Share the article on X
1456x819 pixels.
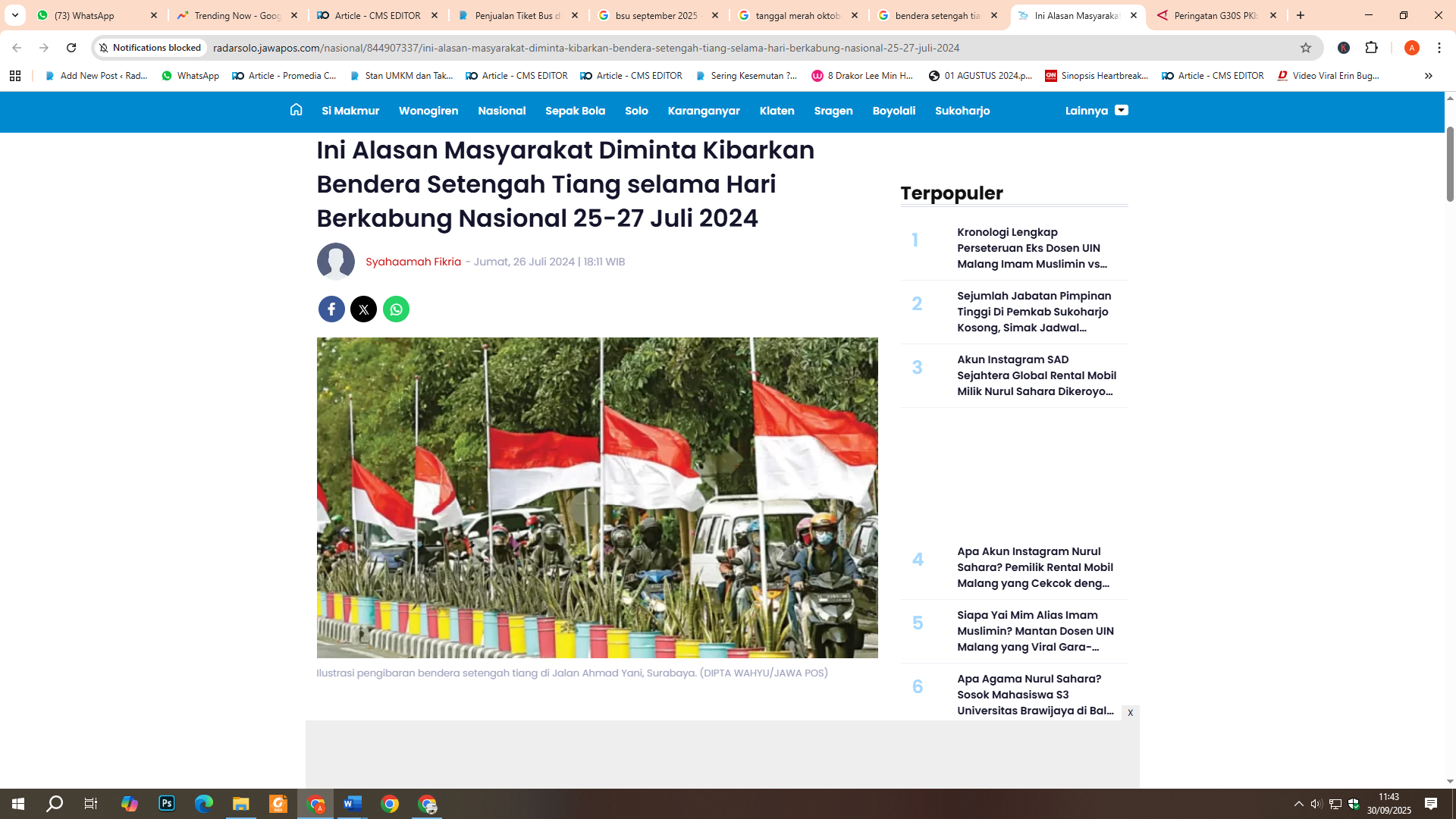coord(363,309)
